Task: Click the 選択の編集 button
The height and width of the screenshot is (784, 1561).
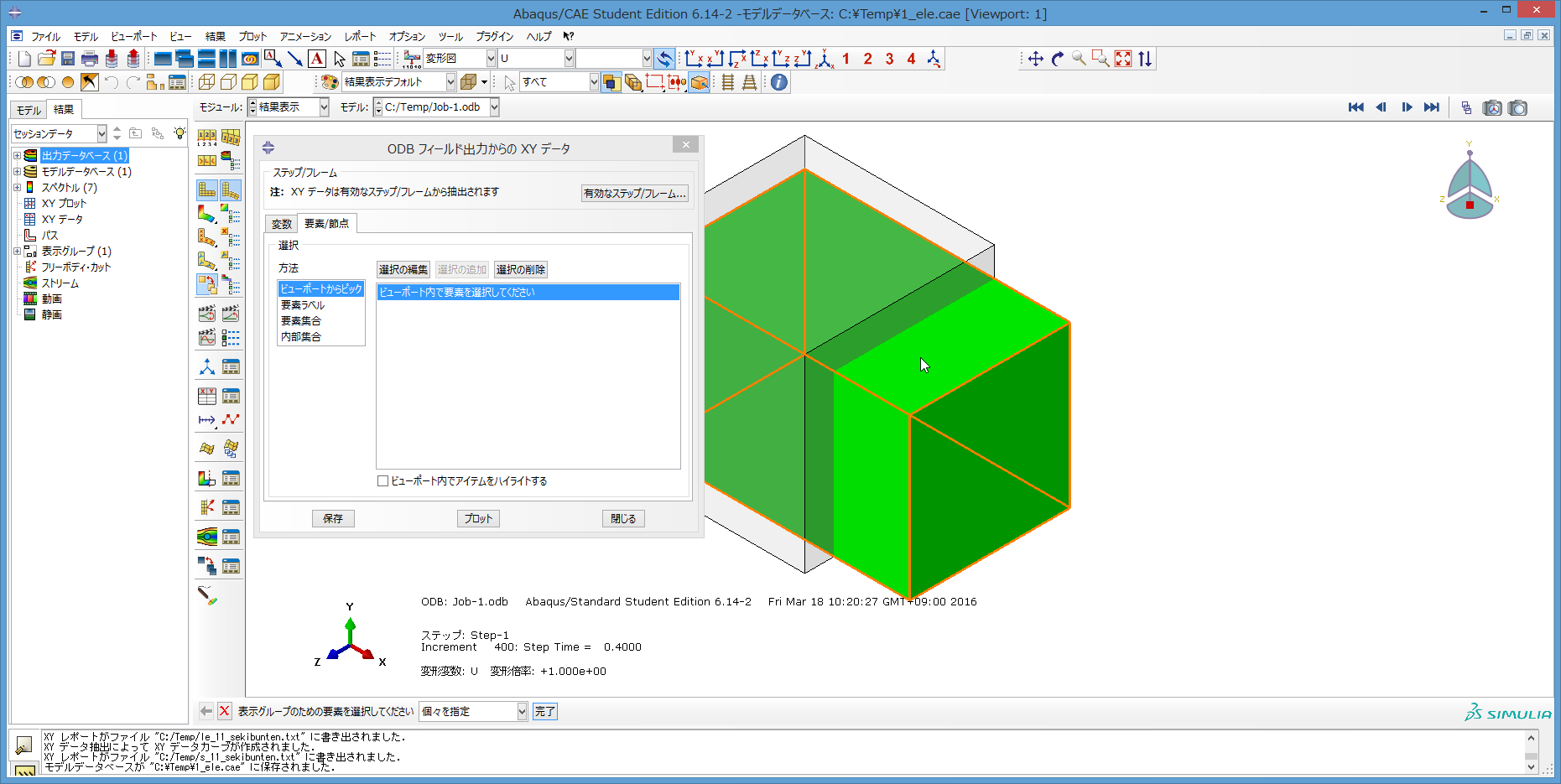Action: tap(403, 270)
